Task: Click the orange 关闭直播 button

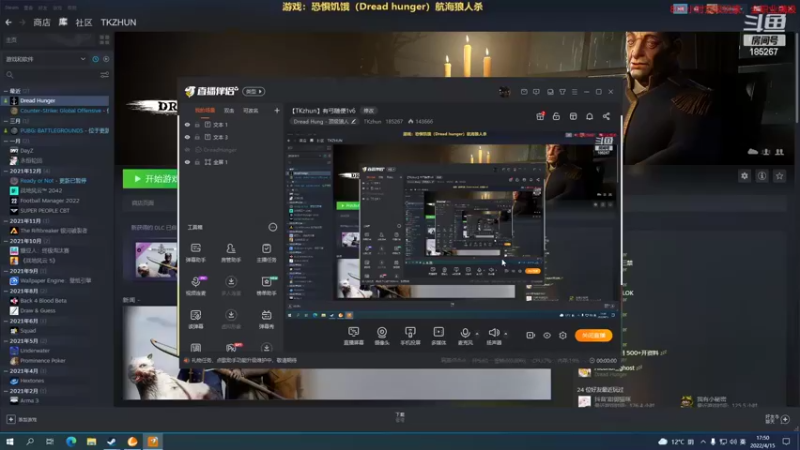Action: 593,335
